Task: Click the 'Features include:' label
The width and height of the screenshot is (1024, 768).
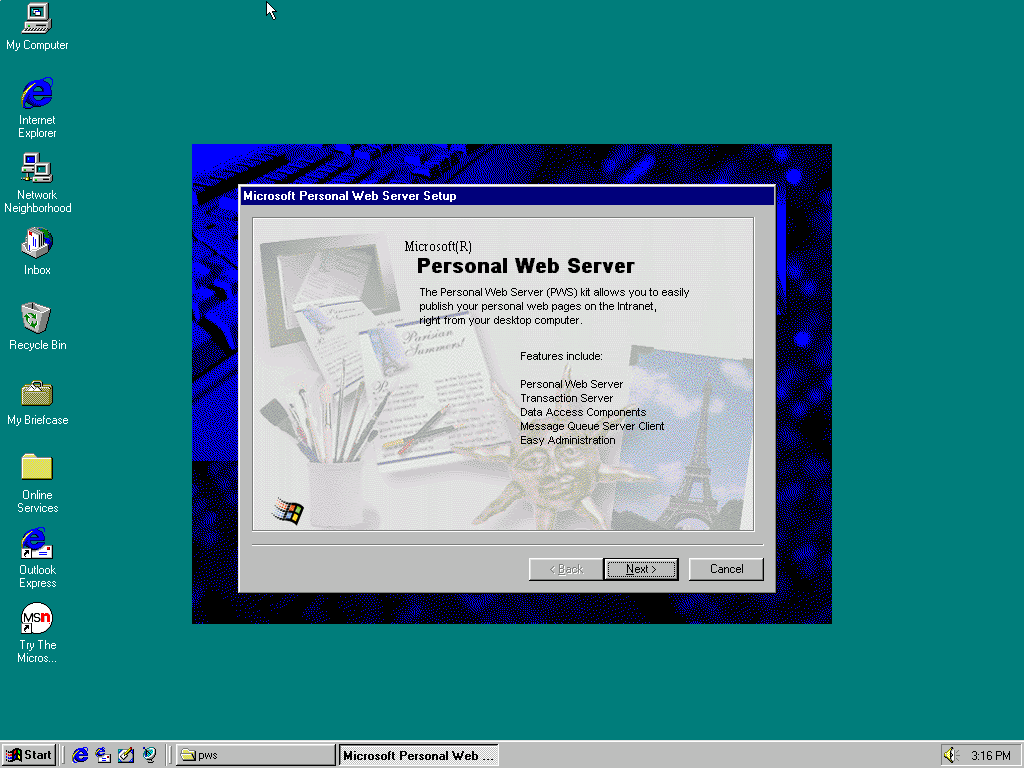Action: click(561, 357)
